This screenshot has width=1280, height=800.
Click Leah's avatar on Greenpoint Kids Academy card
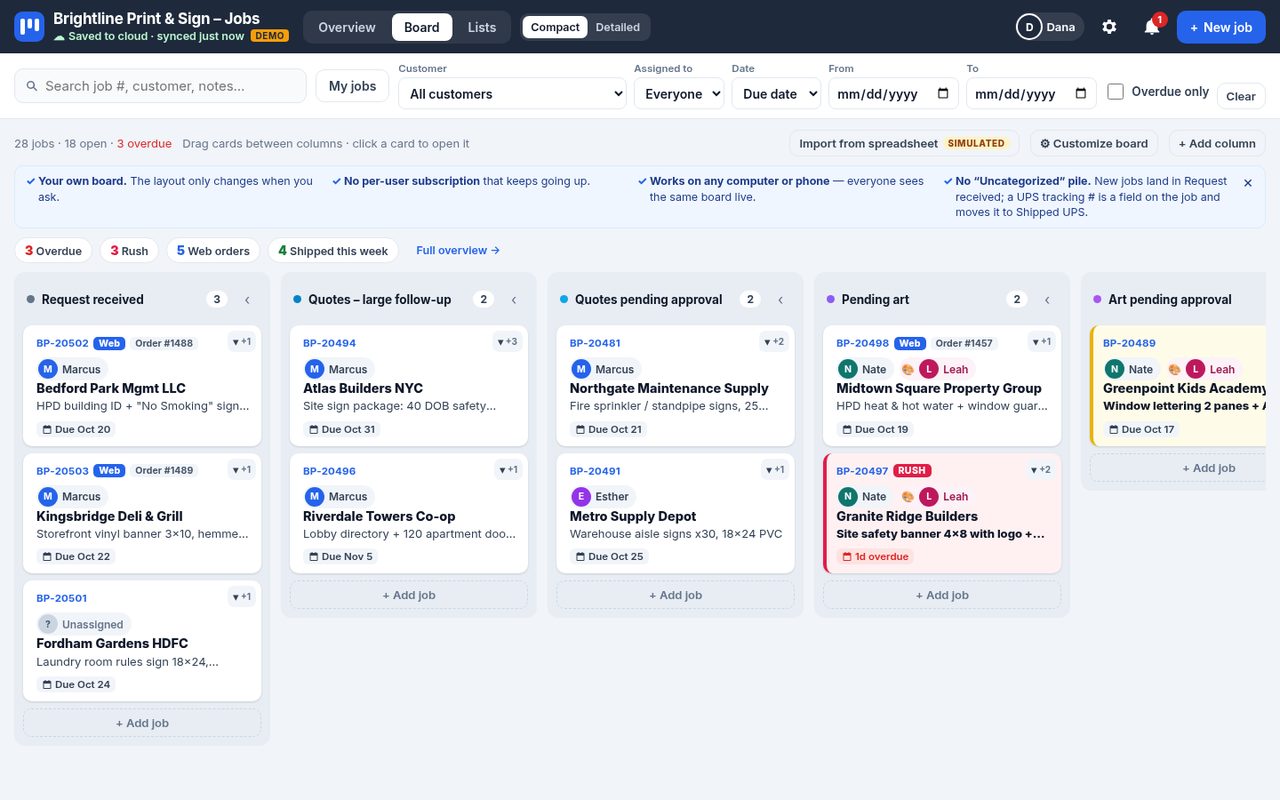[1195, 369]
